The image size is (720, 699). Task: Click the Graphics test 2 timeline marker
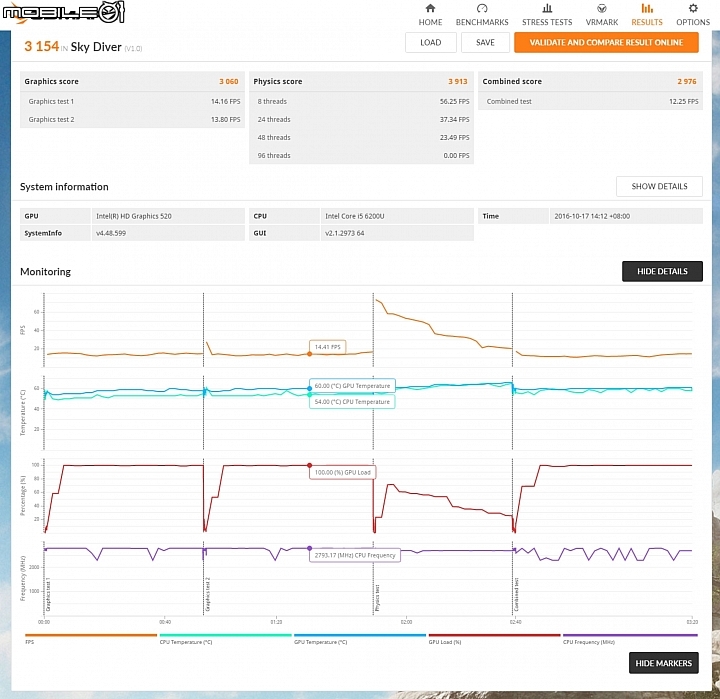208,594
